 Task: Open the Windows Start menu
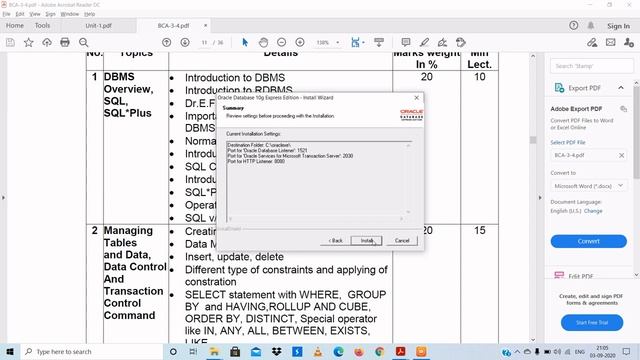point(10,351)
